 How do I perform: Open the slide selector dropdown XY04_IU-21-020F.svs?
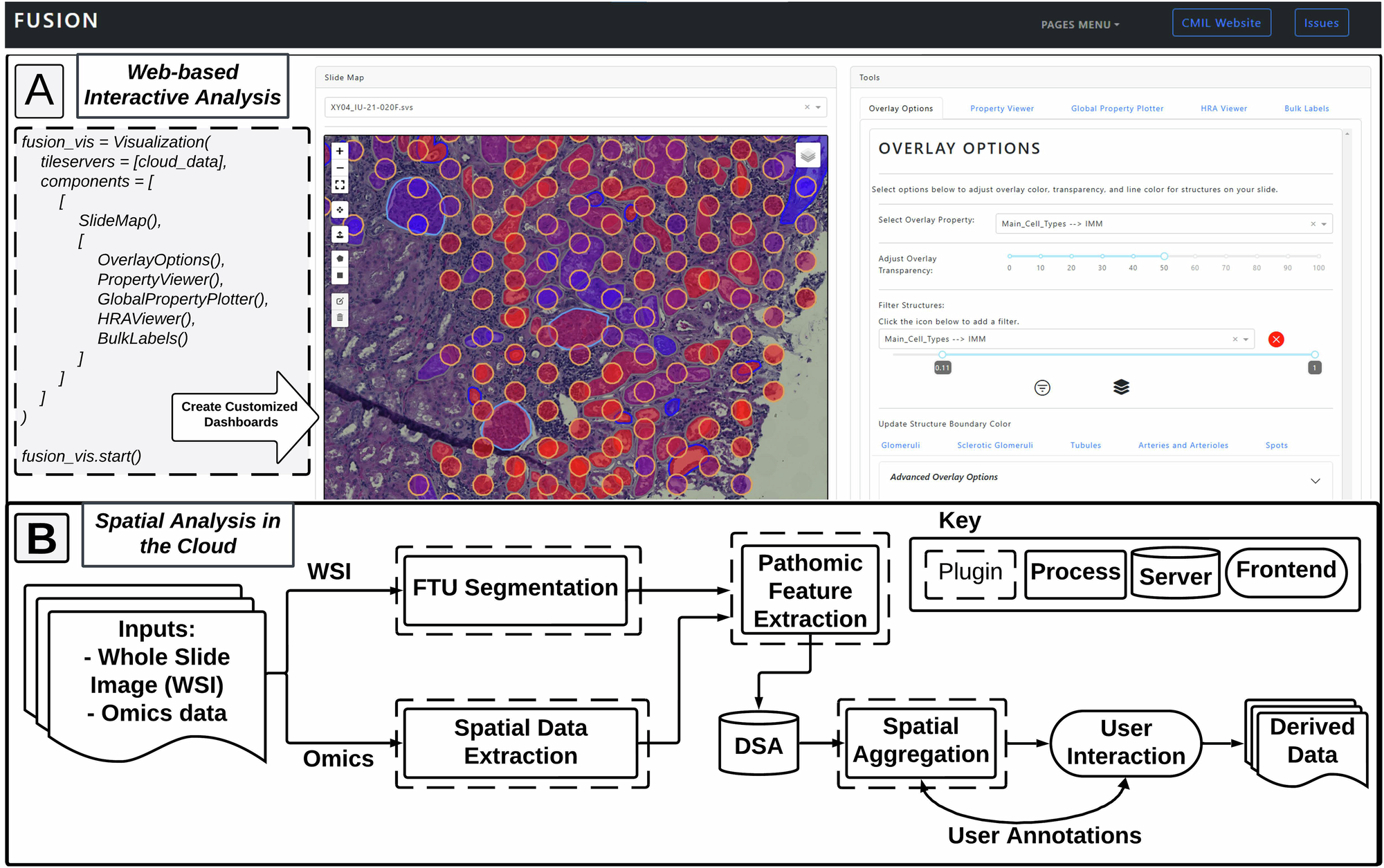coord(818,107)
